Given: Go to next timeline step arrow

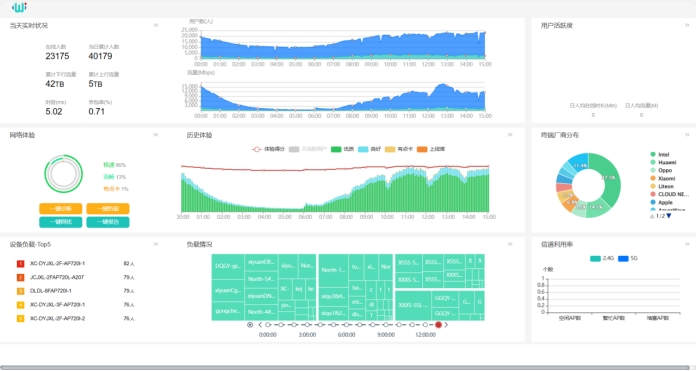Looking at the screenshot, I should [x=446, y=325].
